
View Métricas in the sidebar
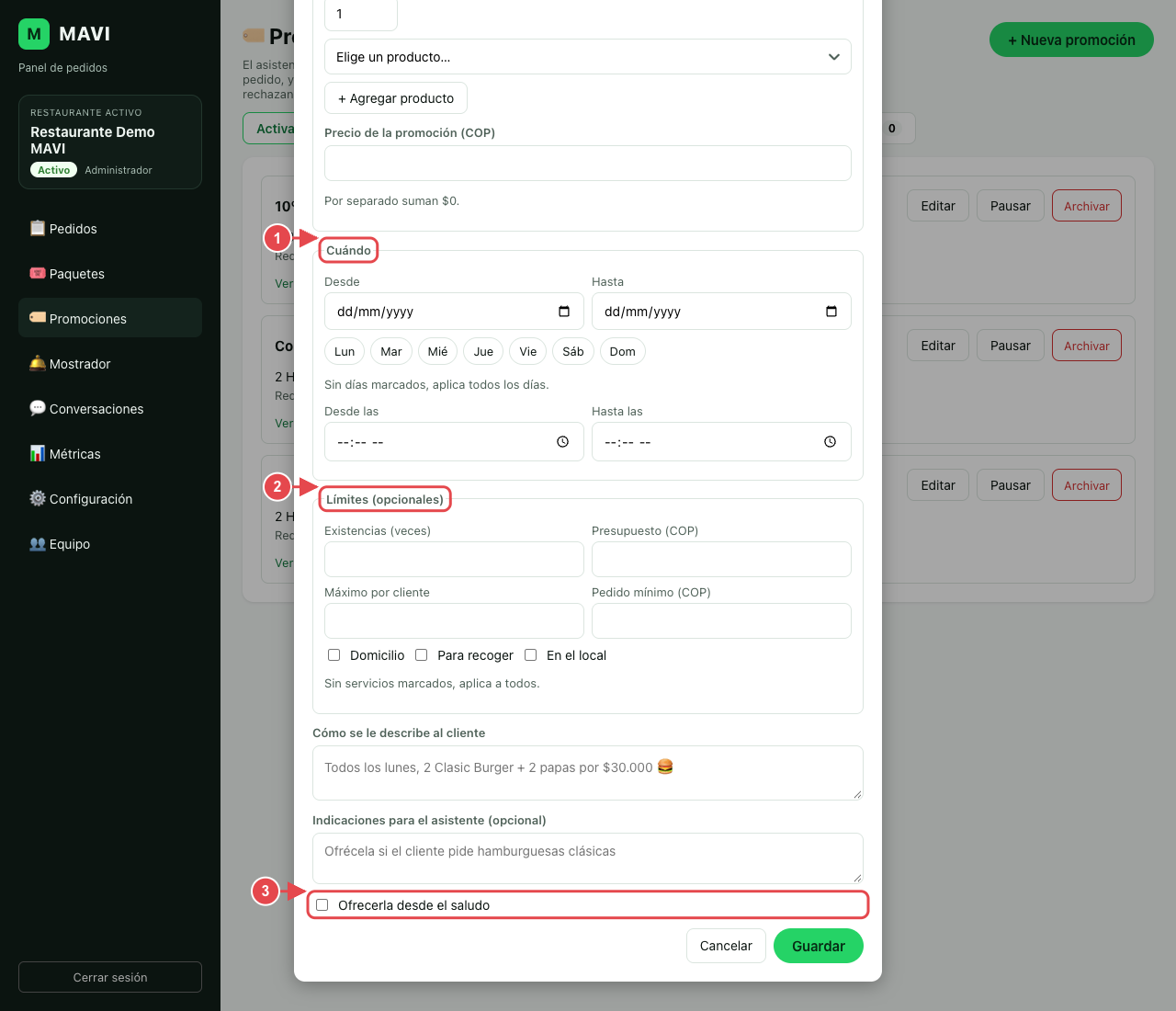pyautogui.click(x=110, y=453)
